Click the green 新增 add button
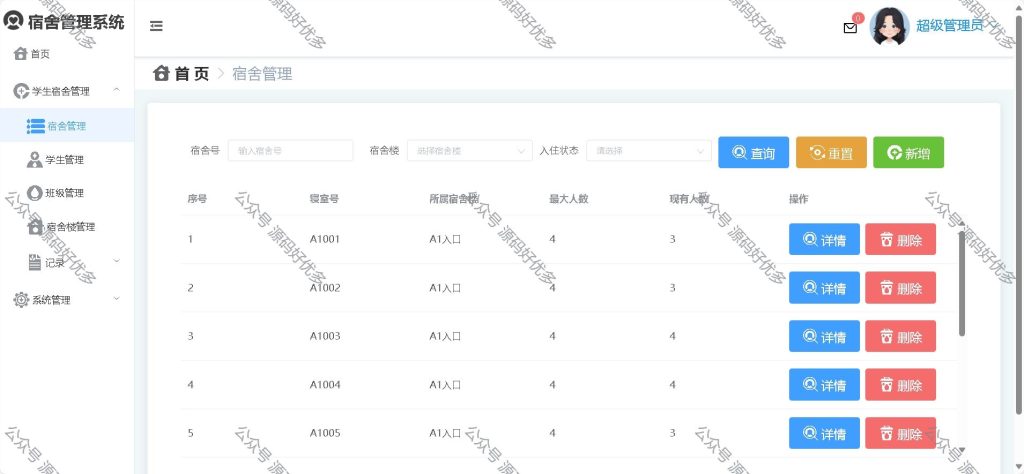1024x474 pixels. pyautogui.click(x=908, y=153)
